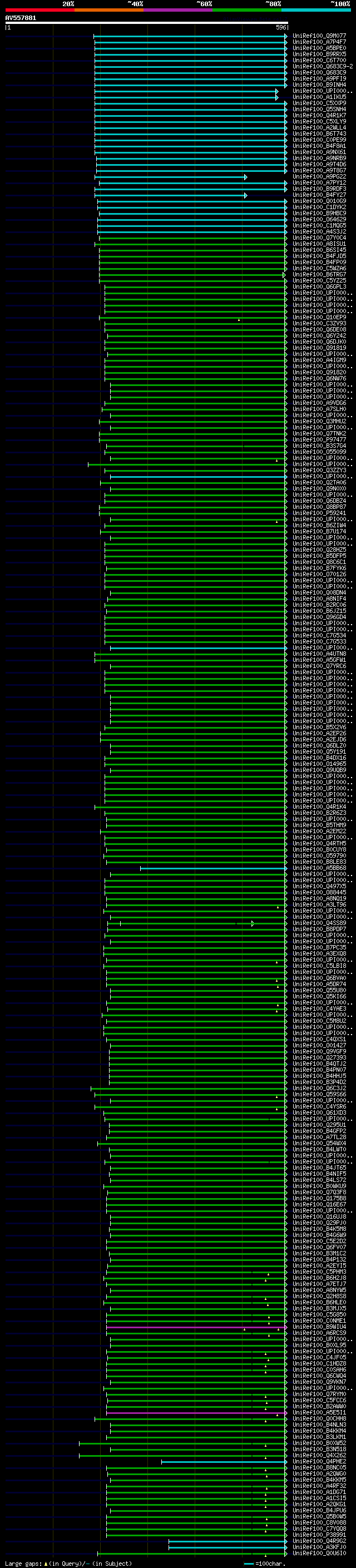Click the UniRef100_Q0U6I0 label

tap(319, 1554)
